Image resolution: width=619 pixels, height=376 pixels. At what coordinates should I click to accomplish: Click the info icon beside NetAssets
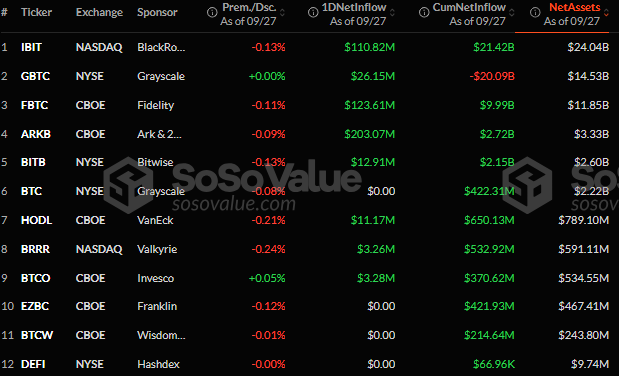(535, 13)
